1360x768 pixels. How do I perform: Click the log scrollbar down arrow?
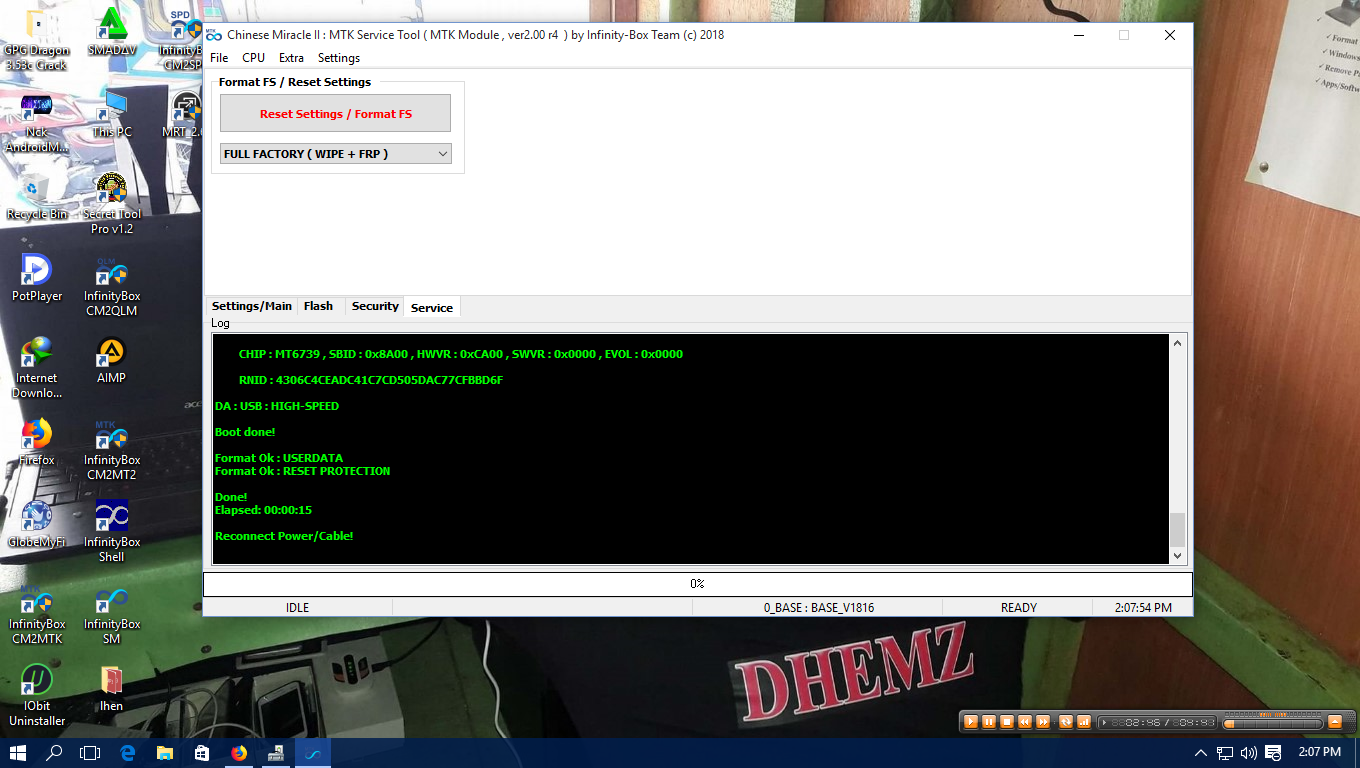[1177, 555]
